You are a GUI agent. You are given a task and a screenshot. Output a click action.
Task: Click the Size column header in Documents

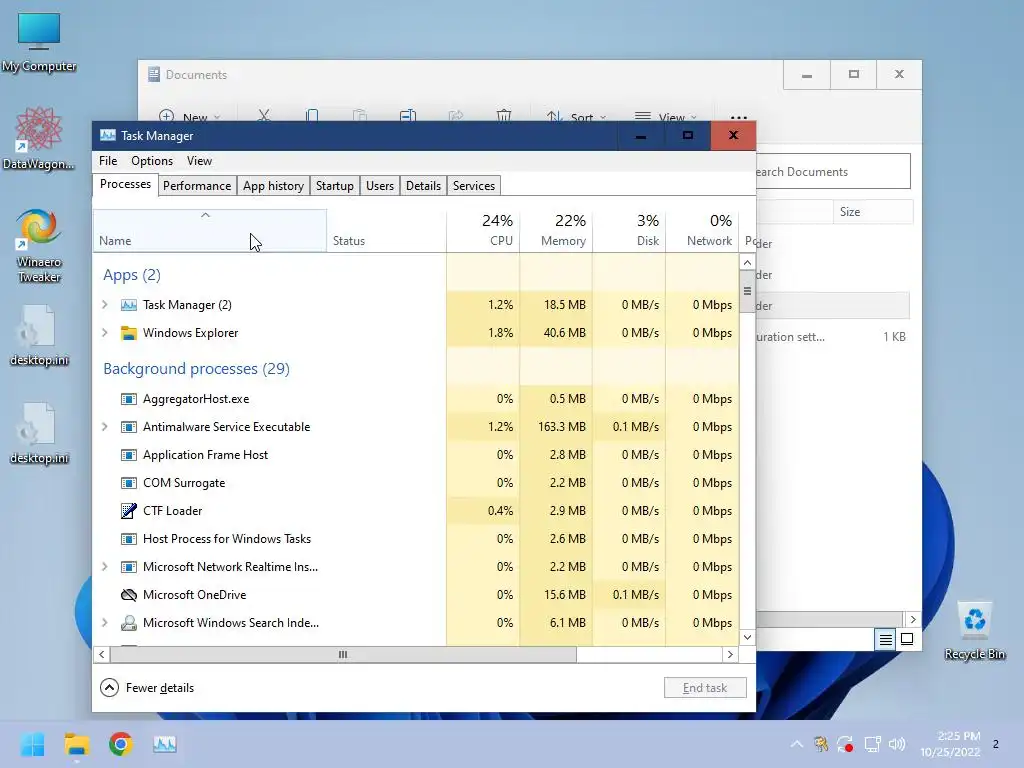click(872, 212)
